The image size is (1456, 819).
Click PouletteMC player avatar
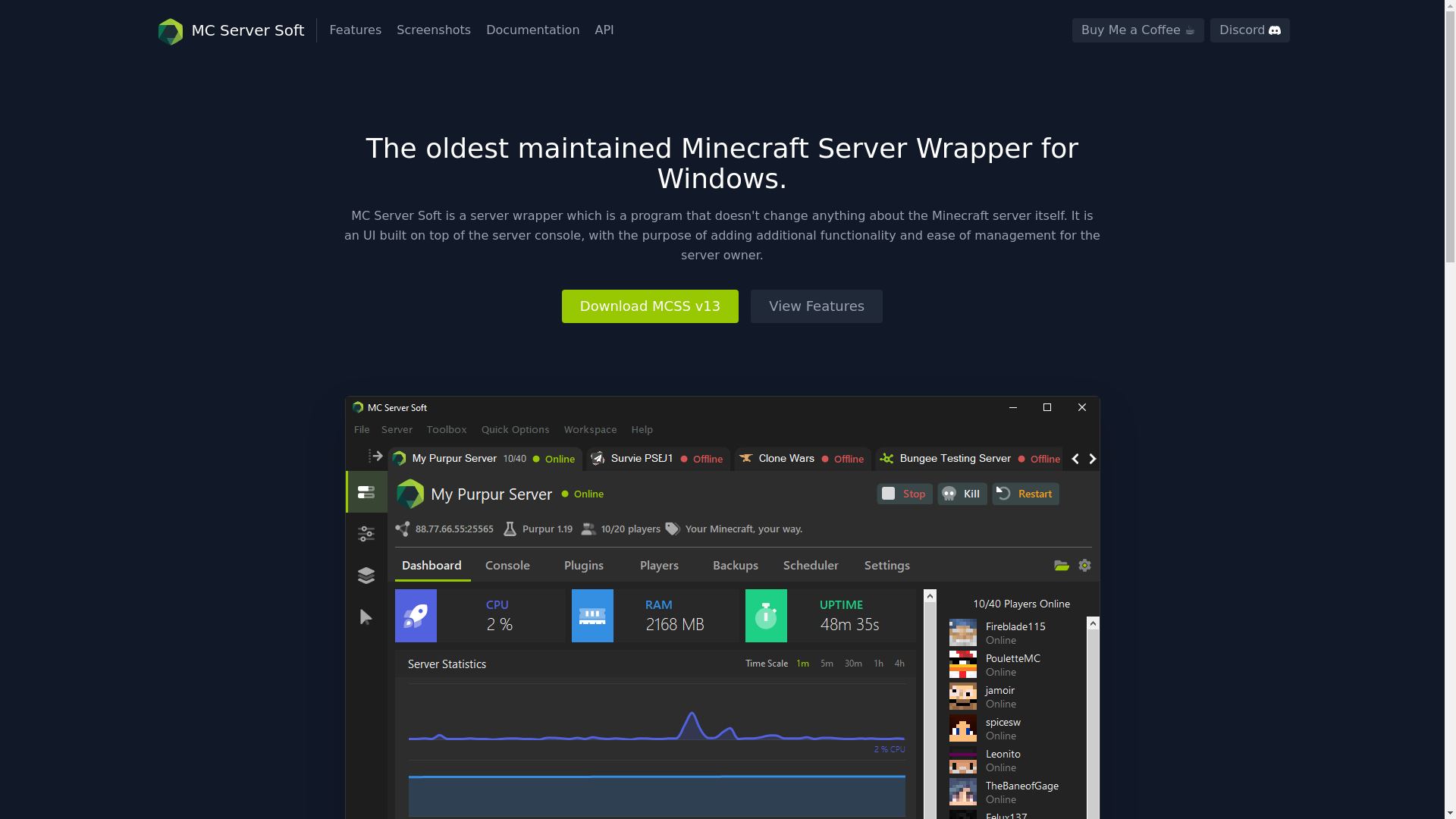click(963, 664)
